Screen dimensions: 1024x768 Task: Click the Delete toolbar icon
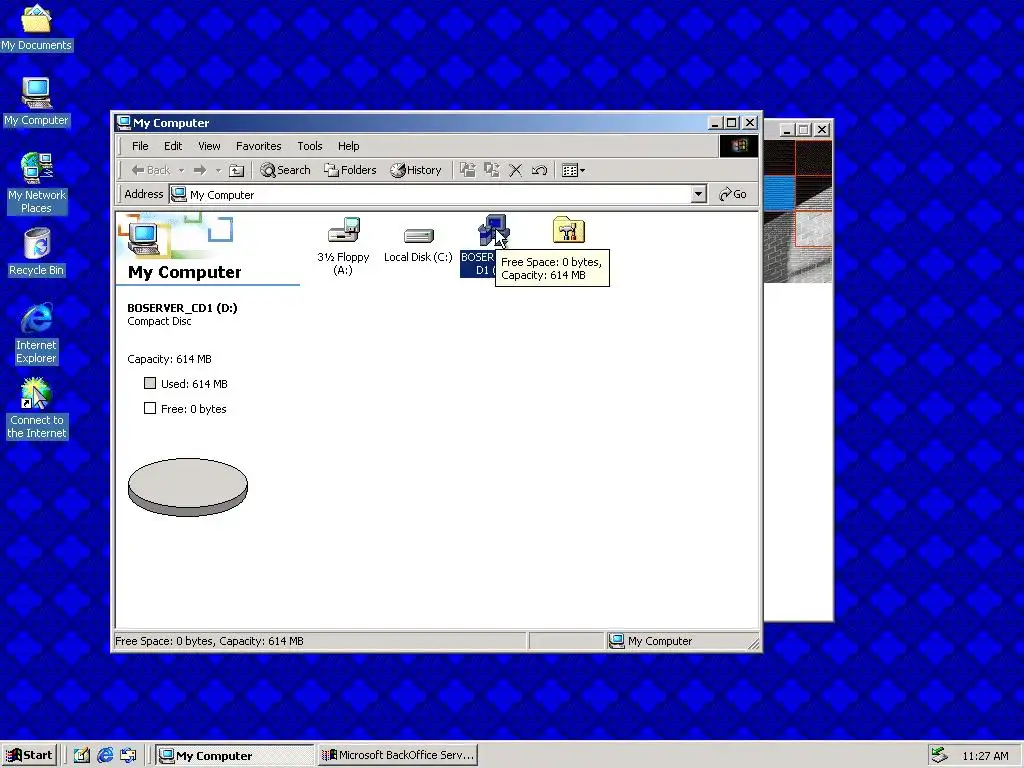click(x=515, y=170)
